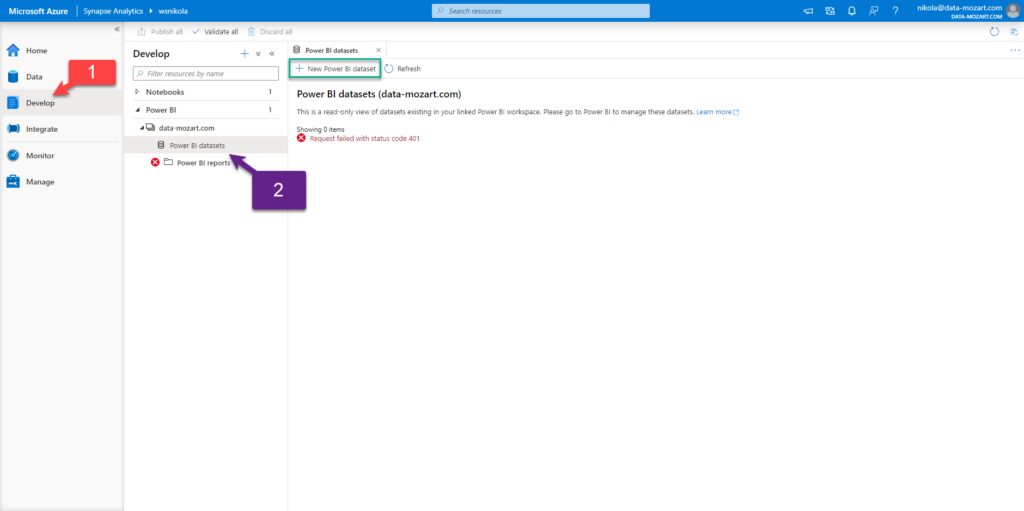Click the error icon beside Power BI reports
The width and height of the screenshot is (1024, 511).
tap(155, 163)
